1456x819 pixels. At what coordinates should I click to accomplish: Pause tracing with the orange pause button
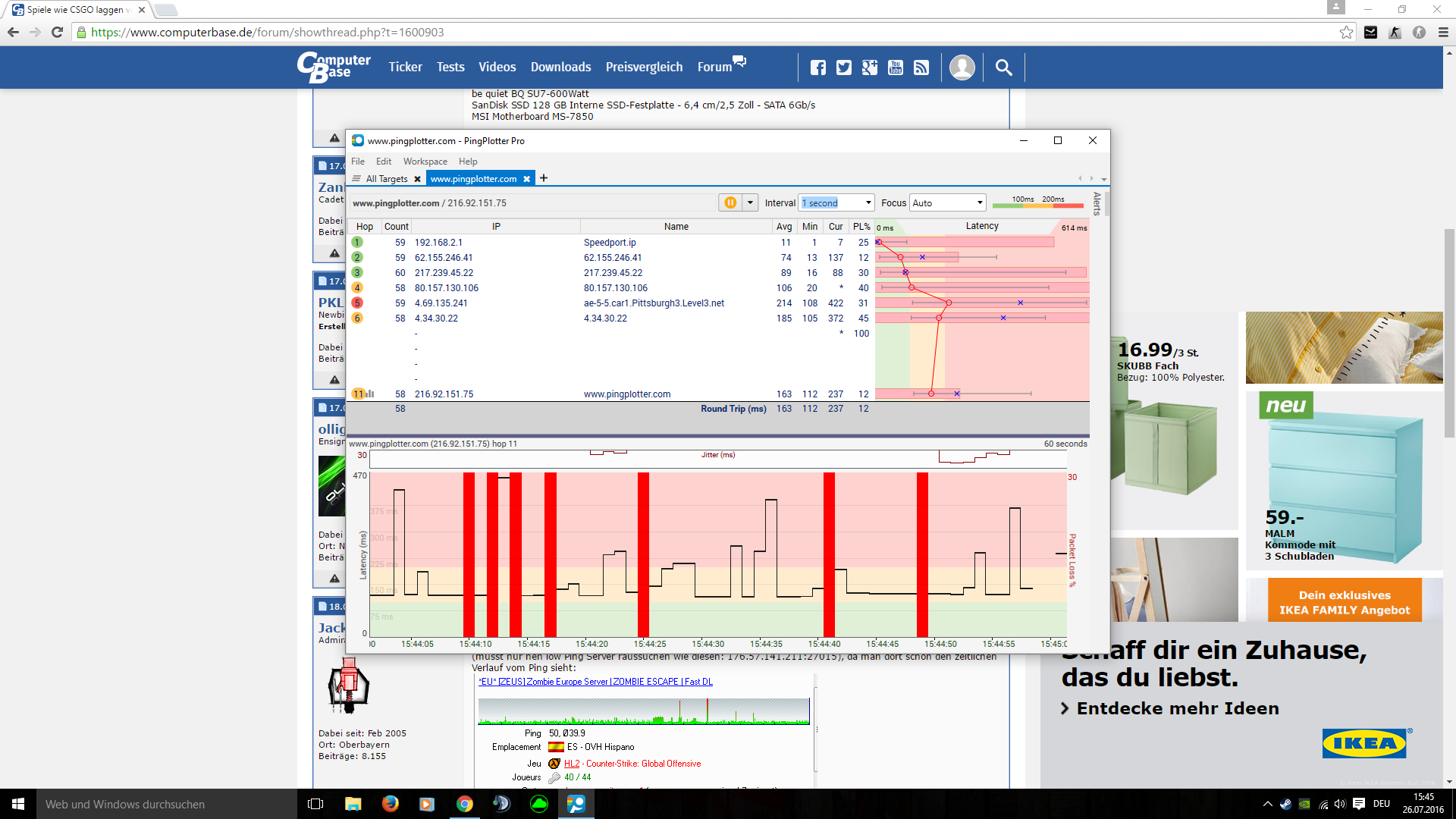coord(730,202)
